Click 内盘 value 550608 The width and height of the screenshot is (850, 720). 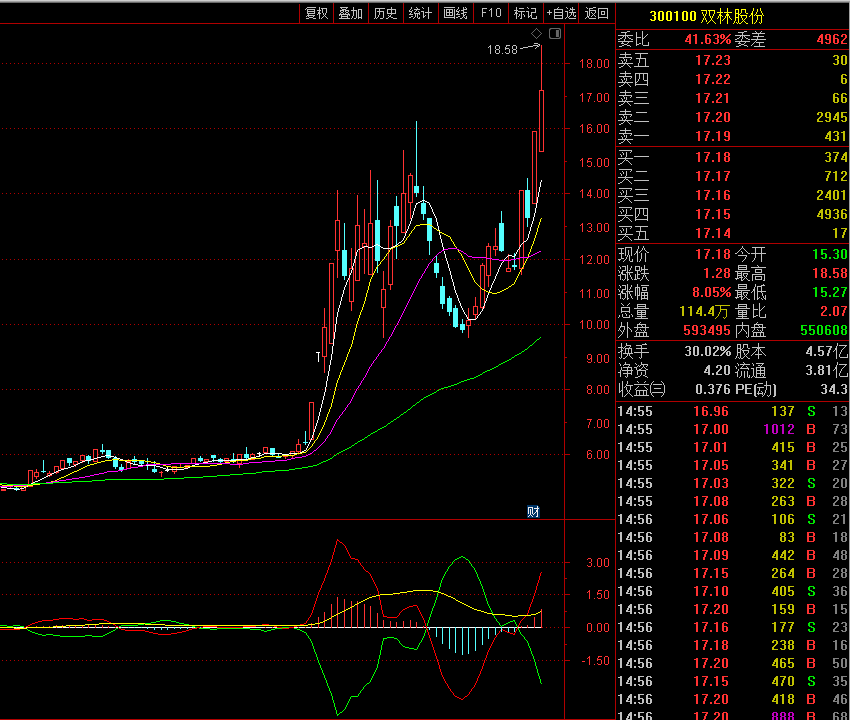823,330
